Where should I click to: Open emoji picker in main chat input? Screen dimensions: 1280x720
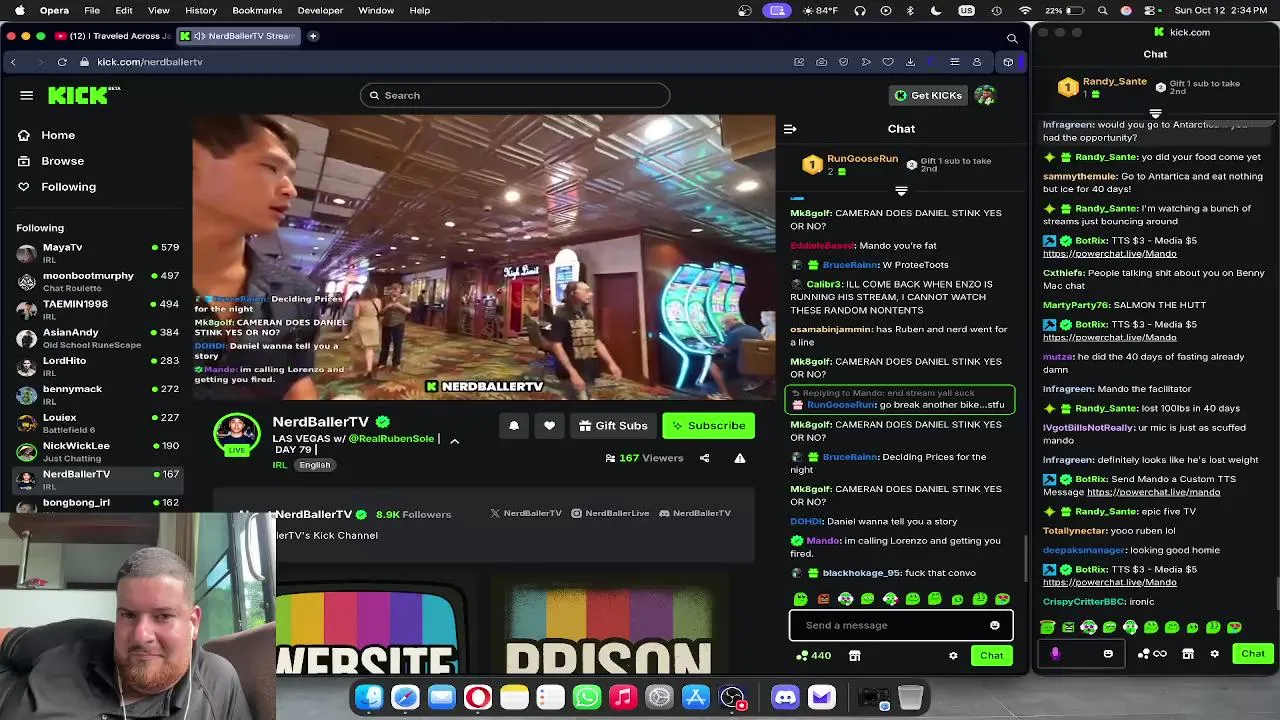click(x=994, y=625)
